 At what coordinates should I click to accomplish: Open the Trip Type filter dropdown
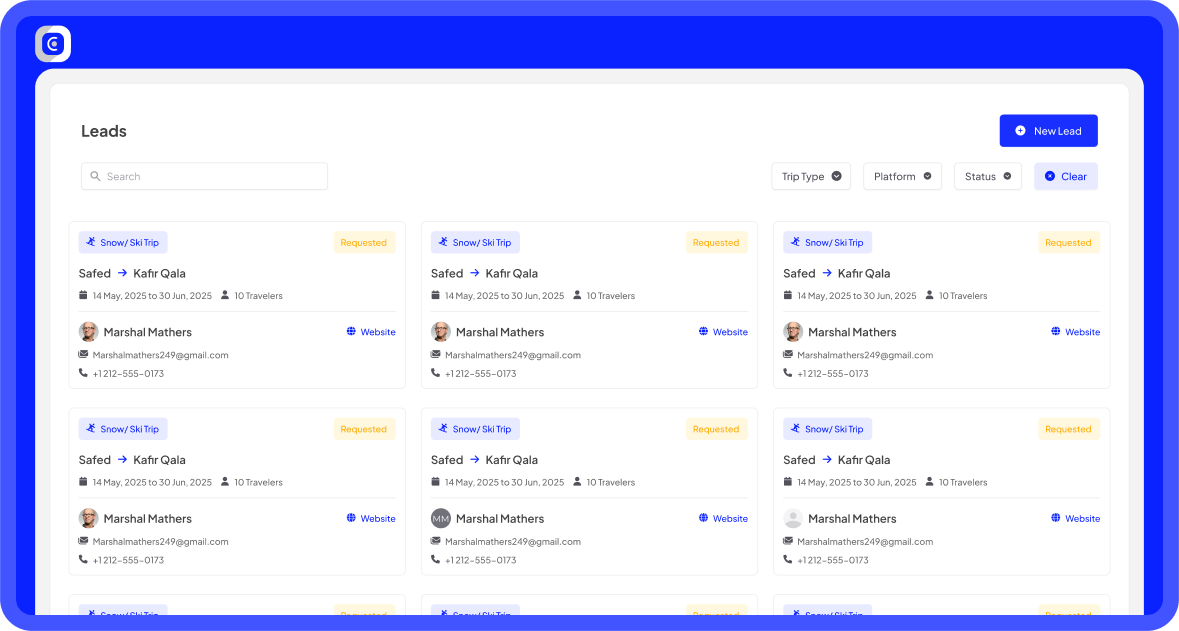pos(810,176)
